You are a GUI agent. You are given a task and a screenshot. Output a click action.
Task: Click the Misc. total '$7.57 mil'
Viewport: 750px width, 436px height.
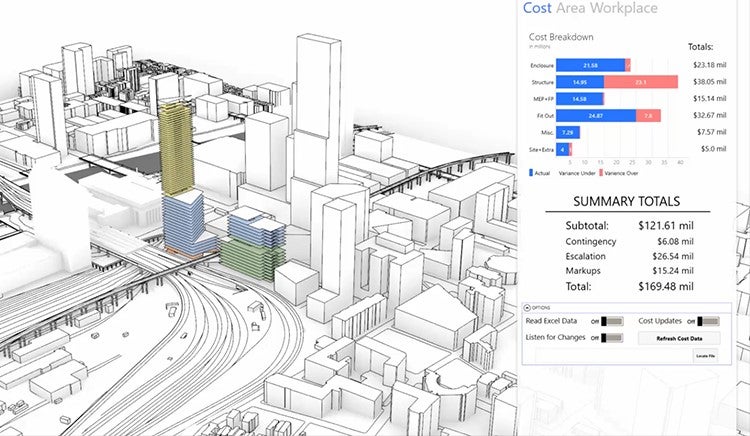[711, 132]
